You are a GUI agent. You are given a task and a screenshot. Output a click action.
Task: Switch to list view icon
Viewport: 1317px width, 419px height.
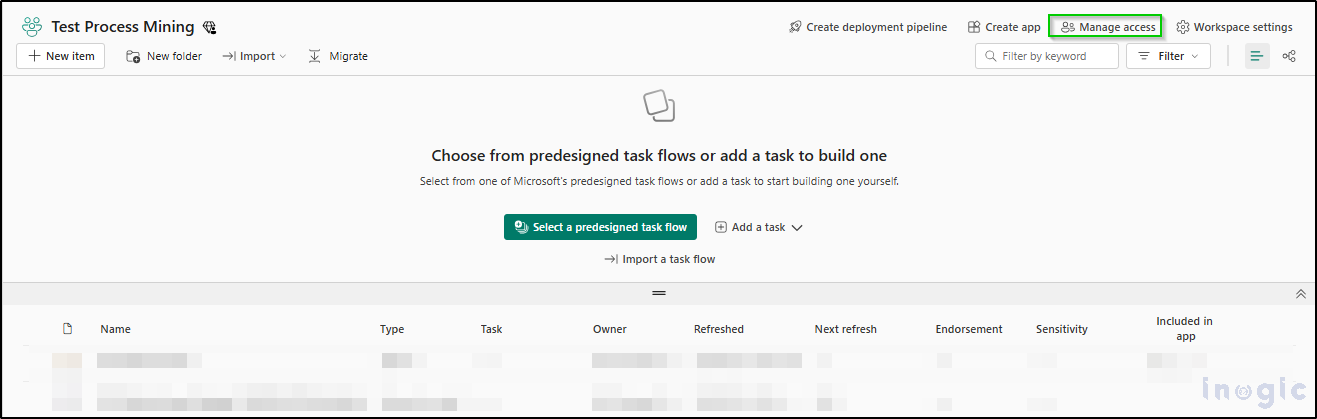click(x=1257, y=56)
